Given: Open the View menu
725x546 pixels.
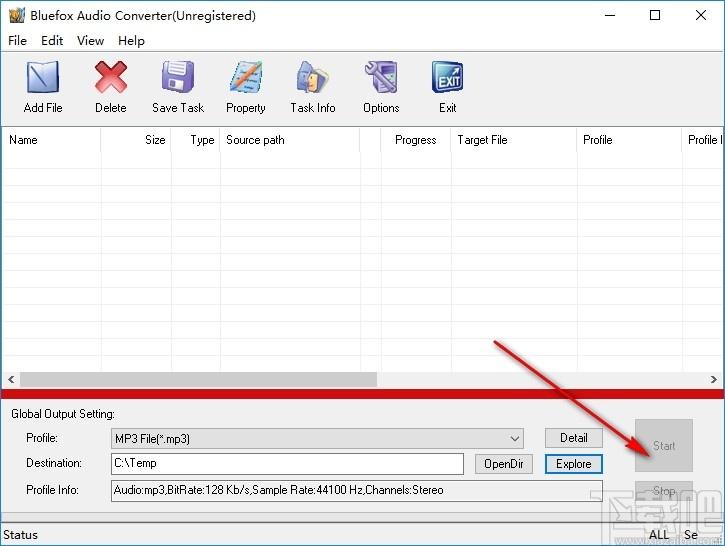Looking at the screenshot, I should [91, 41].
